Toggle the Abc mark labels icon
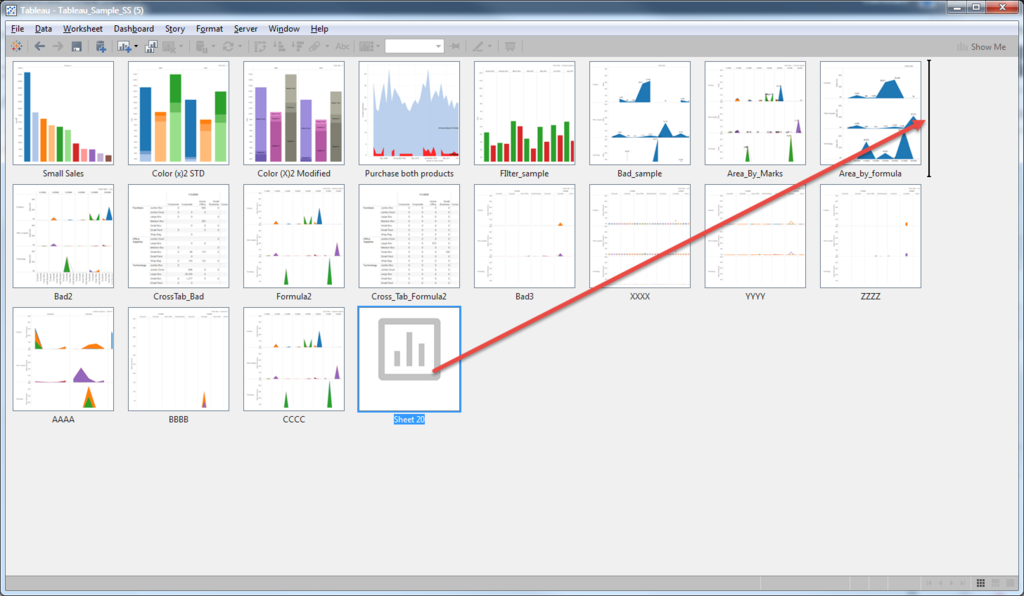Image resolution: width=1024 pixels, height=596 pixels. click(x=342, y=46)
